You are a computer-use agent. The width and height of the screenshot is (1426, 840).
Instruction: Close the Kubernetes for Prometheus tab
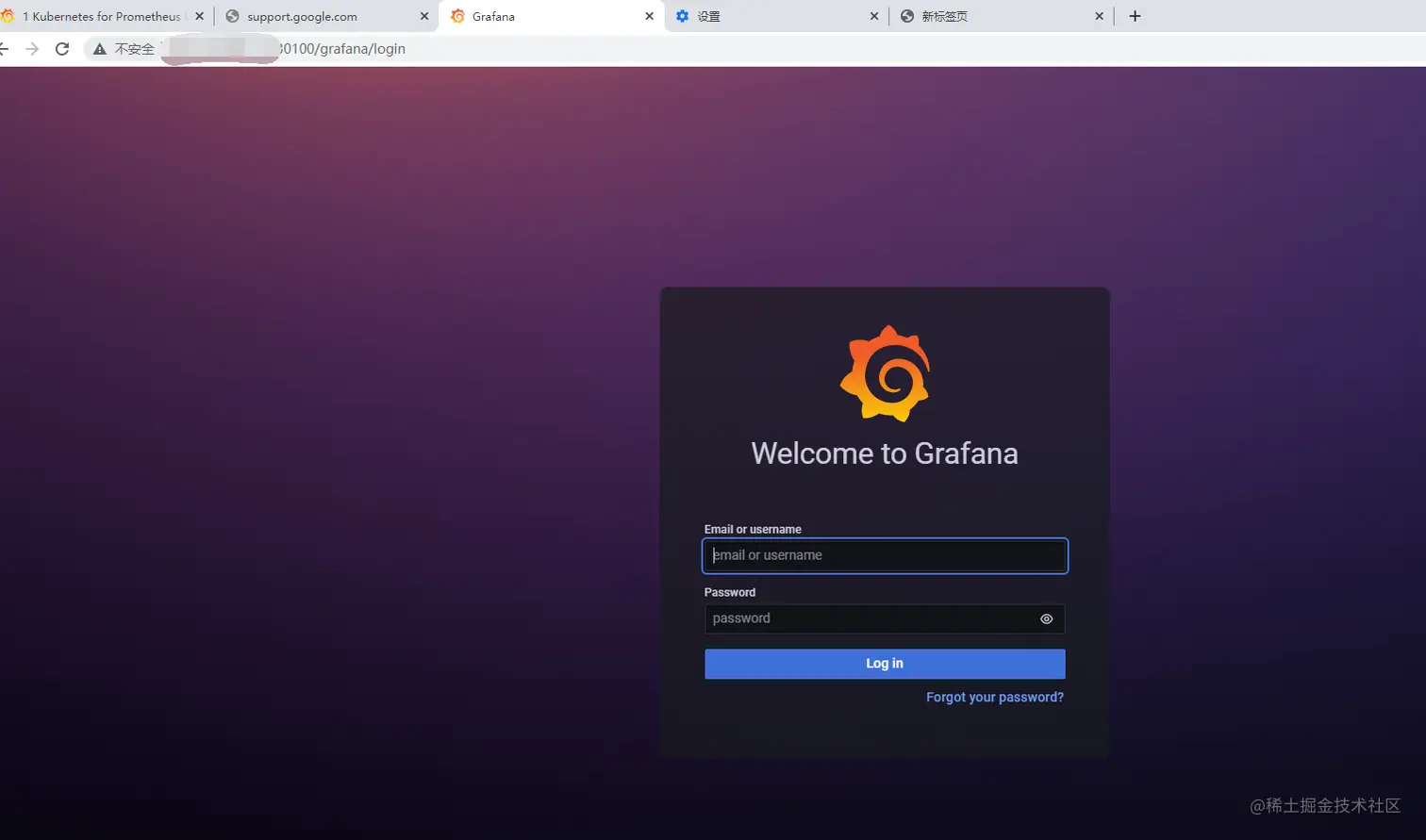click(x=199, y=16)
